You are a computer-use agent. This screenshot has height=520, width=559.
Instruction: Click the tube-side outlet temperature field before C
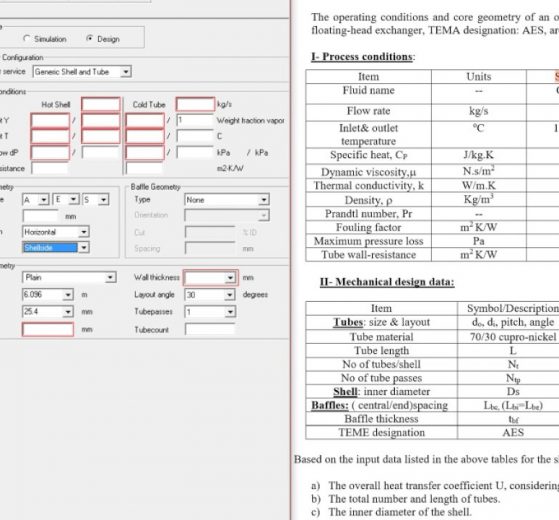pos(195,136)
